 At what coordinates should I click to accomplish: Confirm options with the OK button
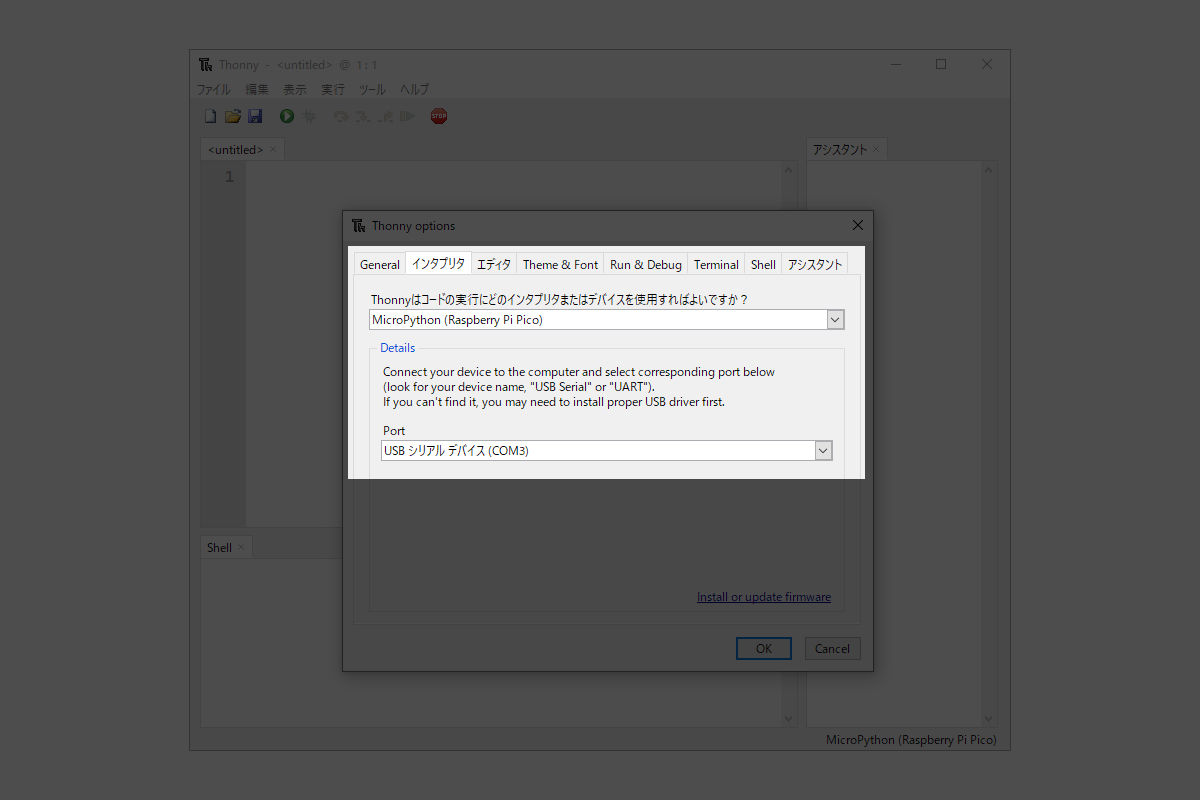[x=763, y=649]
